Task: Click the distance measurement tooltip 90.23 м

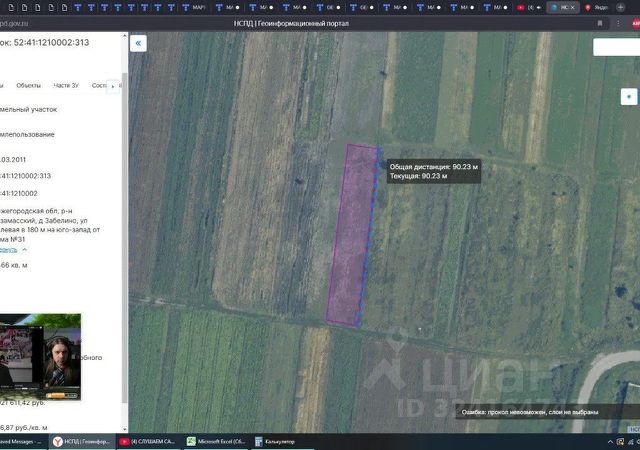Action: 433,172
